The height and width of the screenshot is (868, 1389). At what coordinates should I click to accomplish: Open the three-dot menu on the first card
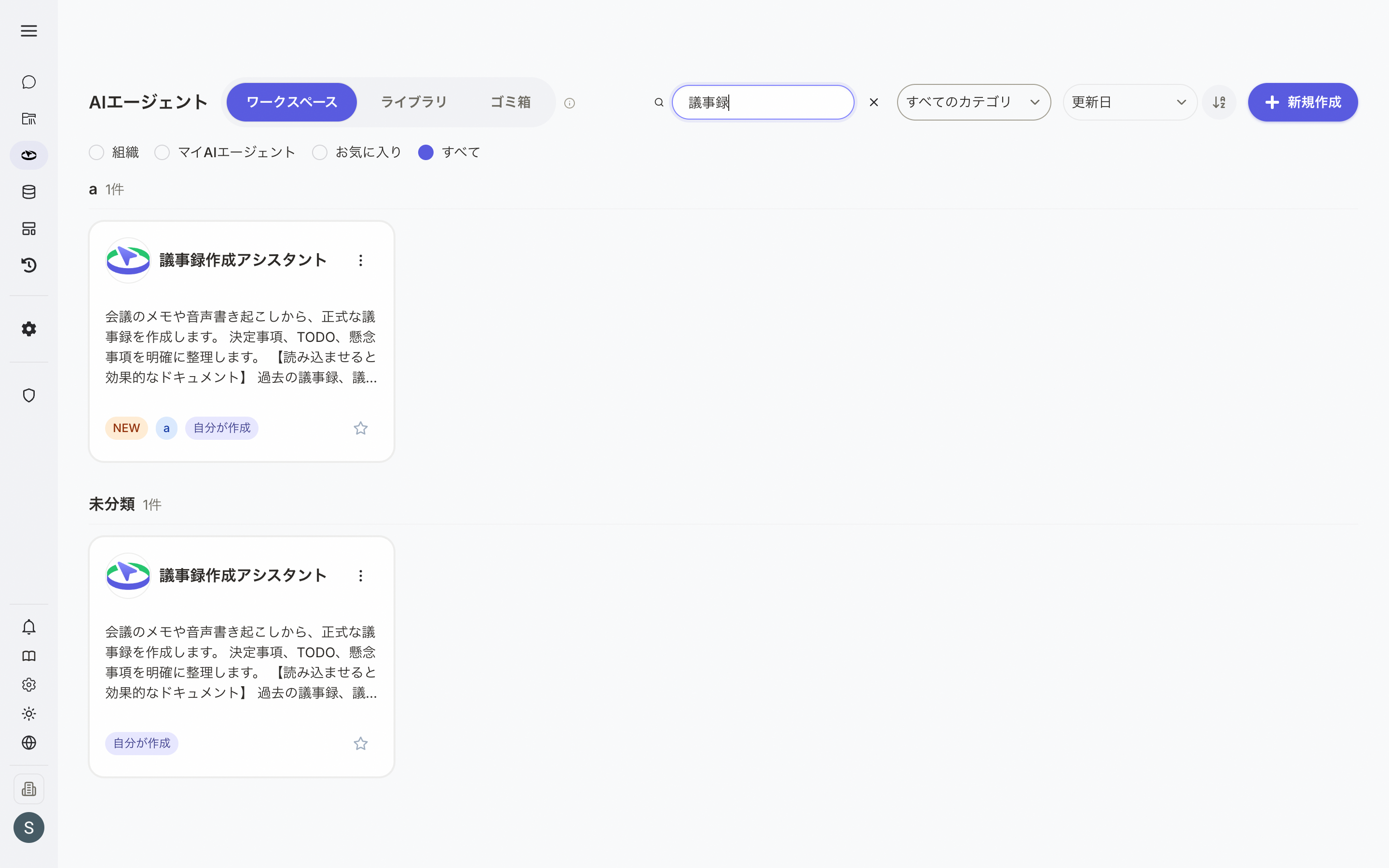pyautogui.click(x=360, y=260)
